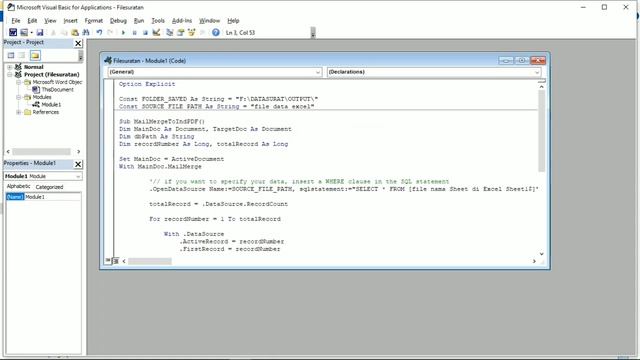Open the Insert menu
Viewport: 640px width, 360px height.
pos(70,20)
